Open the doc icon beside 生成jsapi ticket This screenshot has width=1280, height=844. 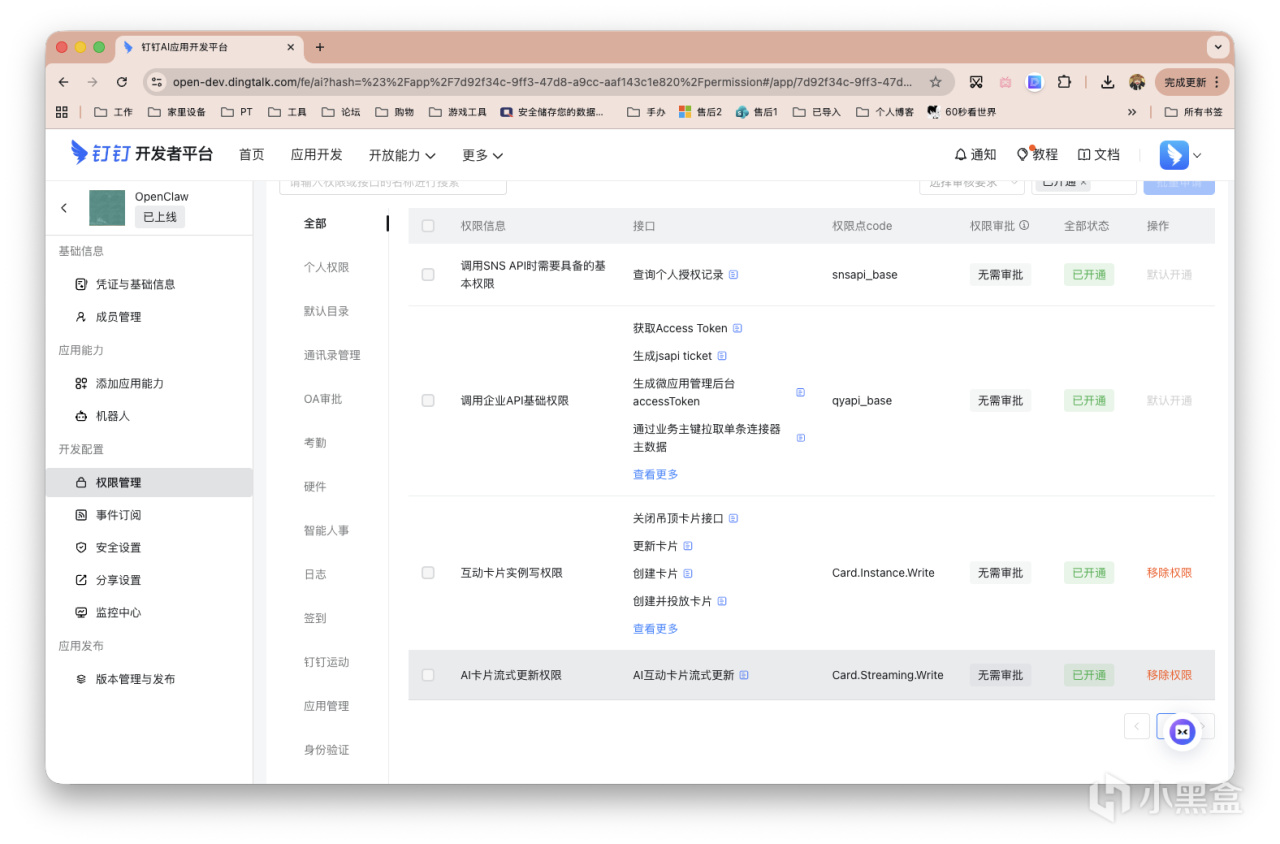point(722,356)
